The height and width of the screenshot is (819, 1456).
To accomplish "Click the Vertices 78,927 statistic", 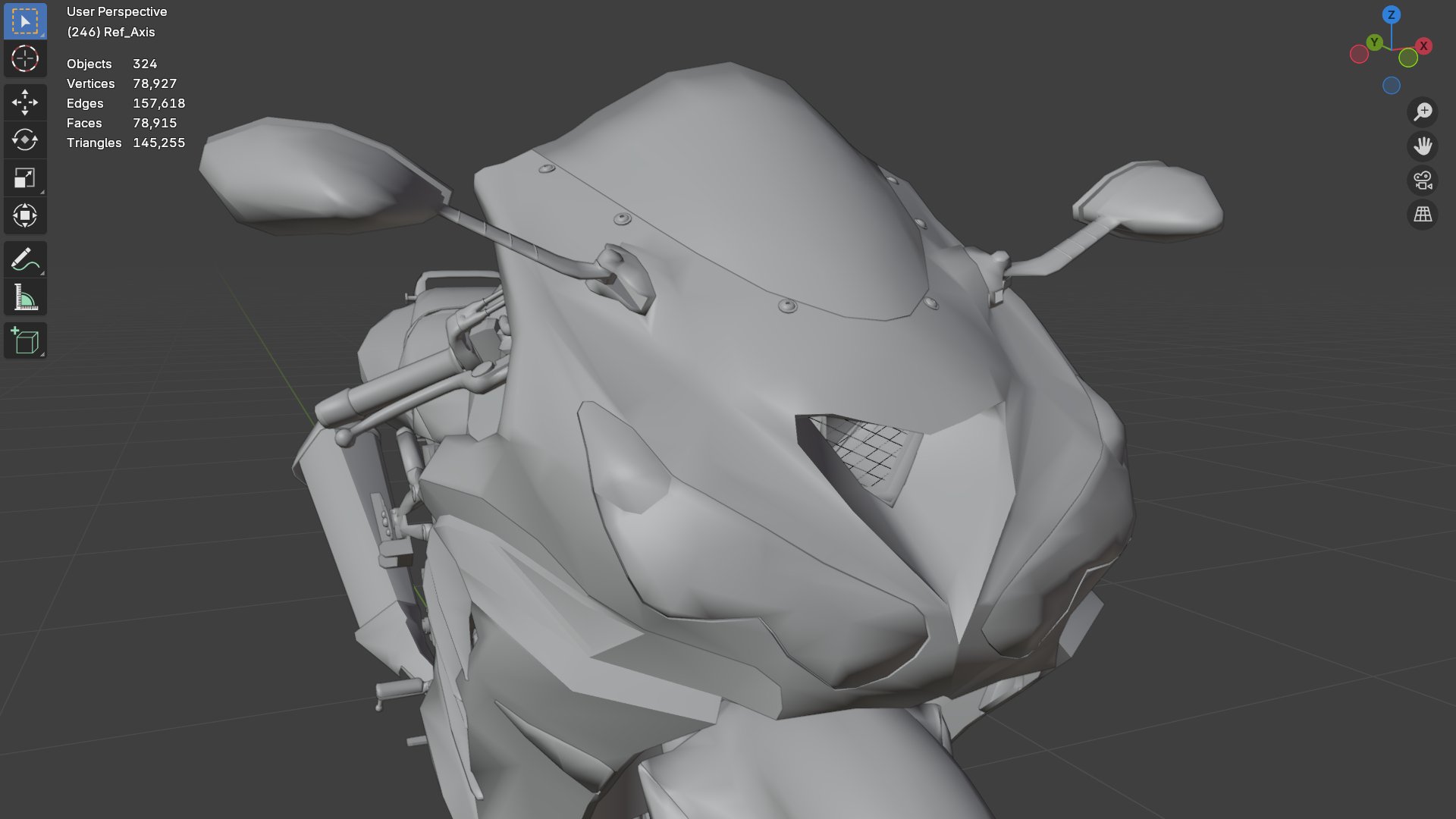I will pyautogui.click(x=121, y=83).
